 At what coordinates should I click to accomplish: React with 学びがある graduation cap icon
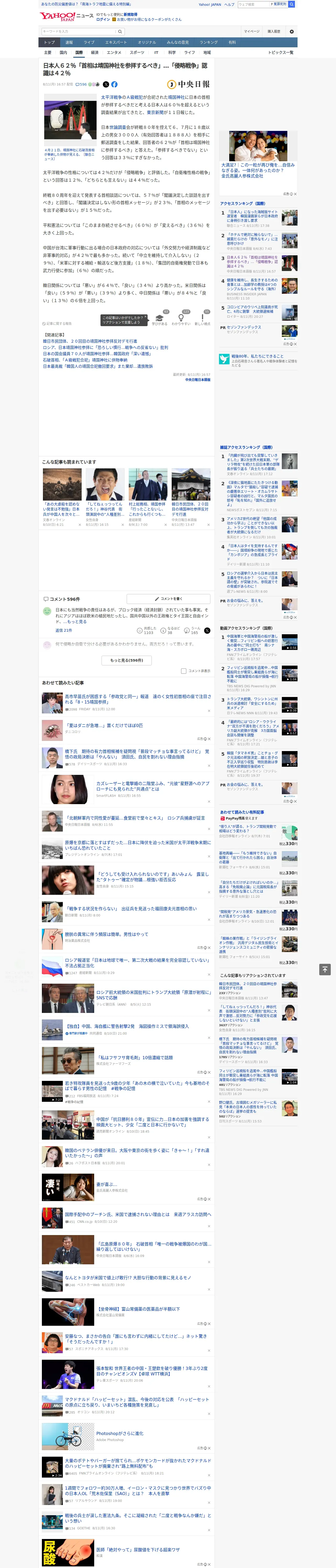(x=160, y=317)
